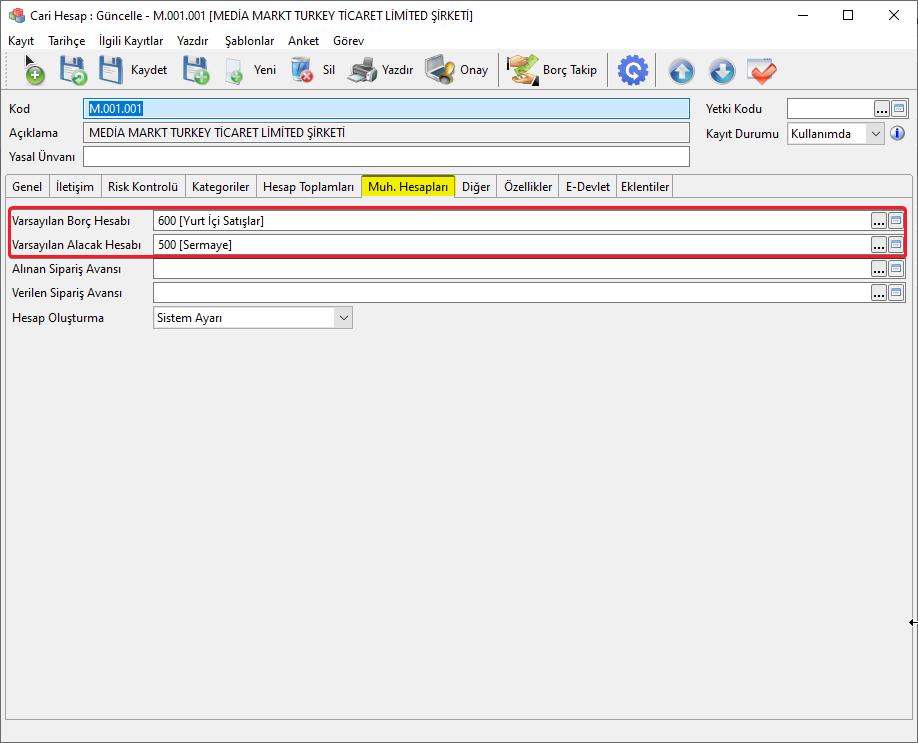Viewport: 918px width, 743px height.
Task: Click the red checkmark icon in toolbar
Action: point(762,71)
